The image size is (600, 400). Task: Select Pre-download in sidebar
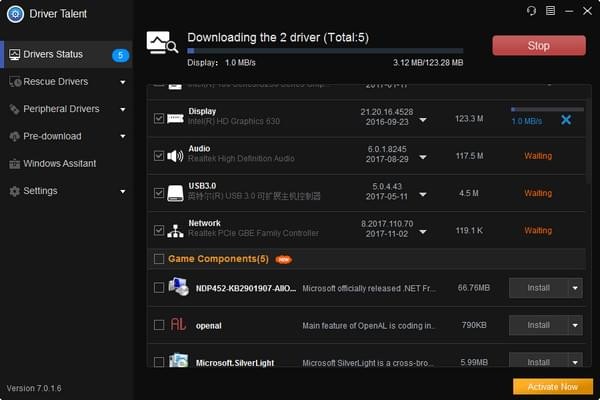coord(66,136)
